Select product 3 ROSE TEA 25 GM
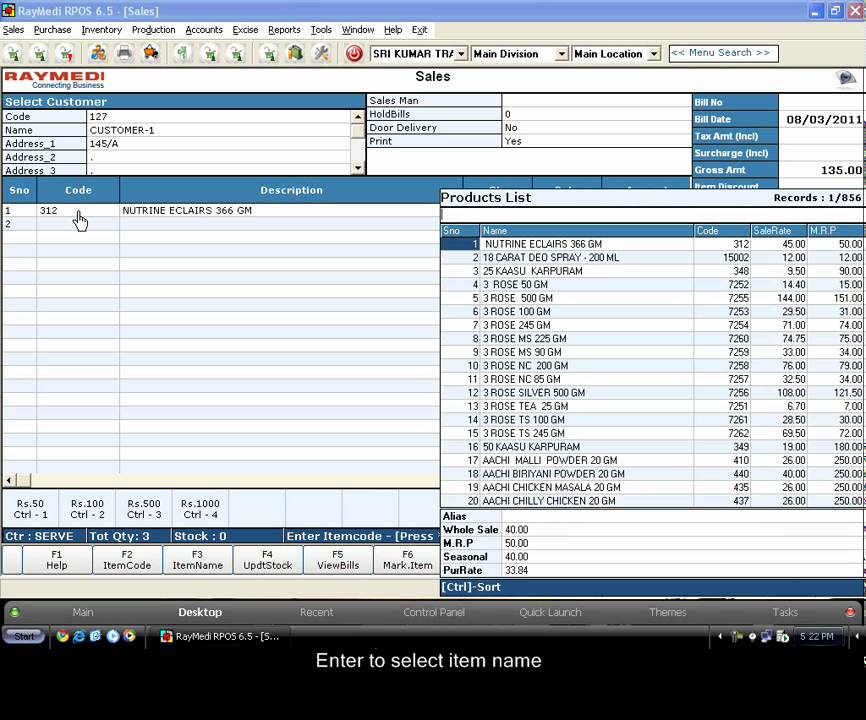 pos(652,406)
